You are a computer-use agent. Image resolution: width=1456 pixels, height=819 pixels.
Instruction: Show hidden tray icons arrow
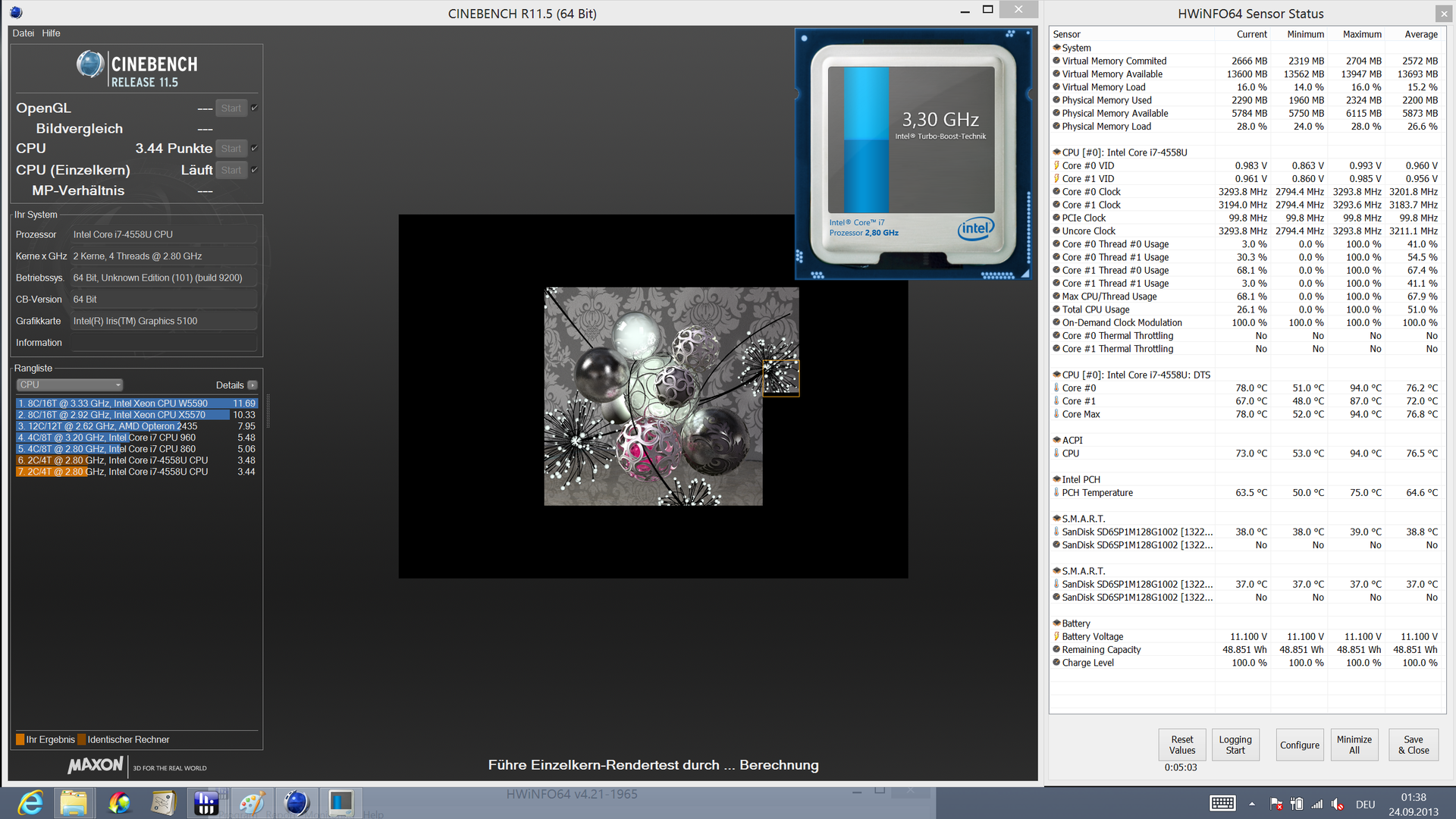[1252, 804]
